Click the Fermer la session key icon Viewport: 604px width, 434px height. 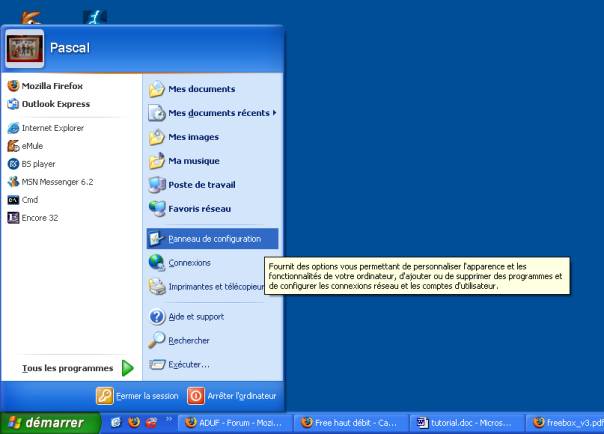point(105,396)
